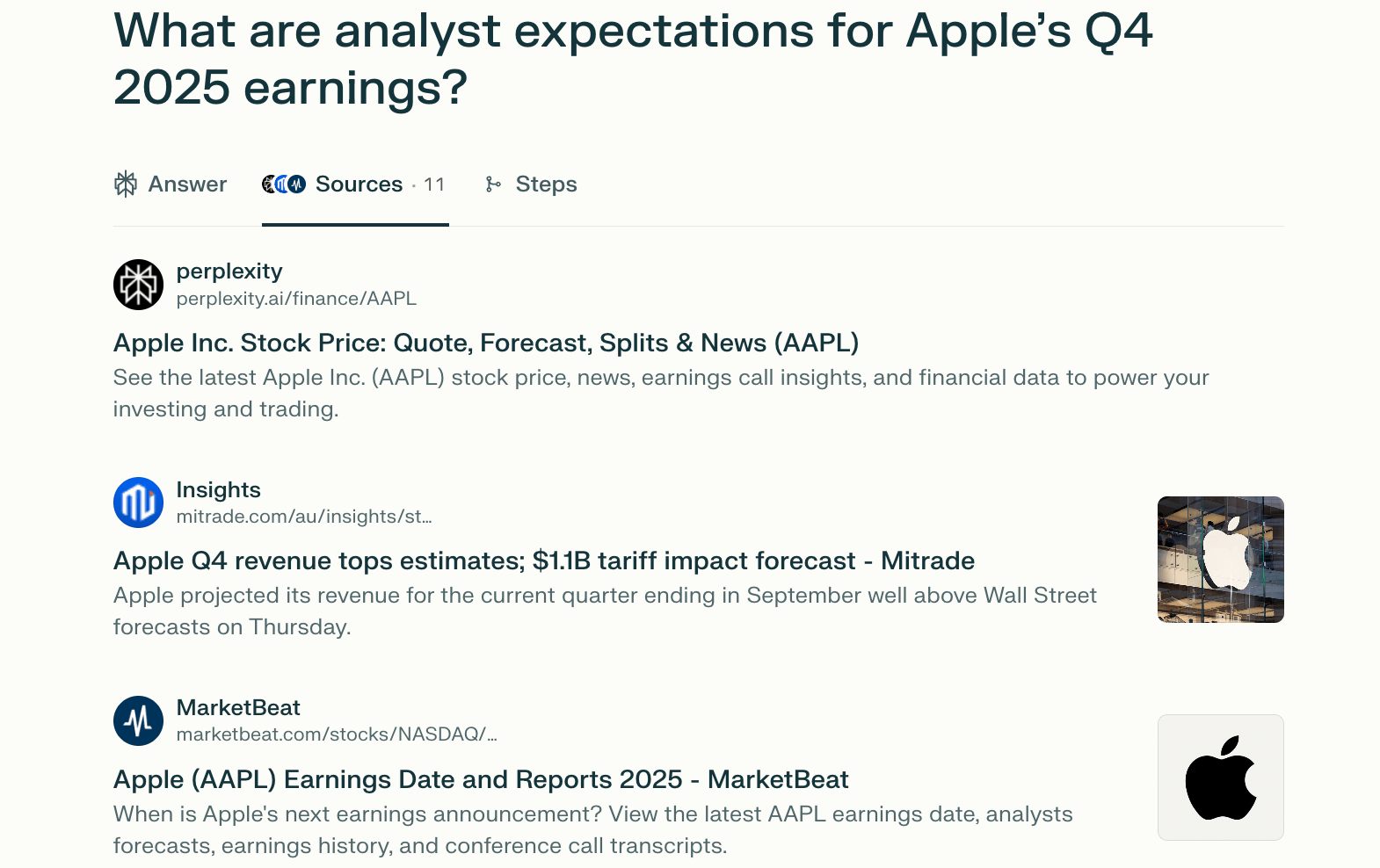Click the page question heading
The width and height of the screenshot is (1380, 868).
tap(632, 59)
